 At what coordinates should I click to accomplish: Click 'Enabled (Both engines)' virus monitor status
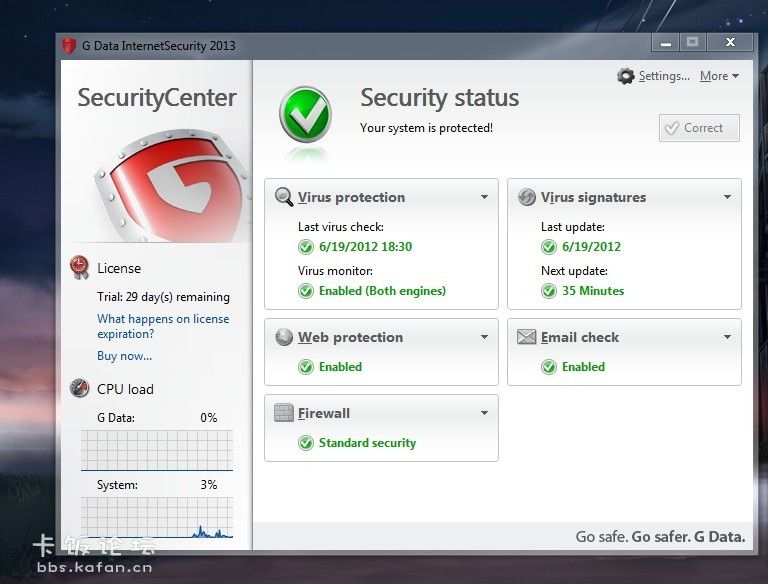[383, 291]
